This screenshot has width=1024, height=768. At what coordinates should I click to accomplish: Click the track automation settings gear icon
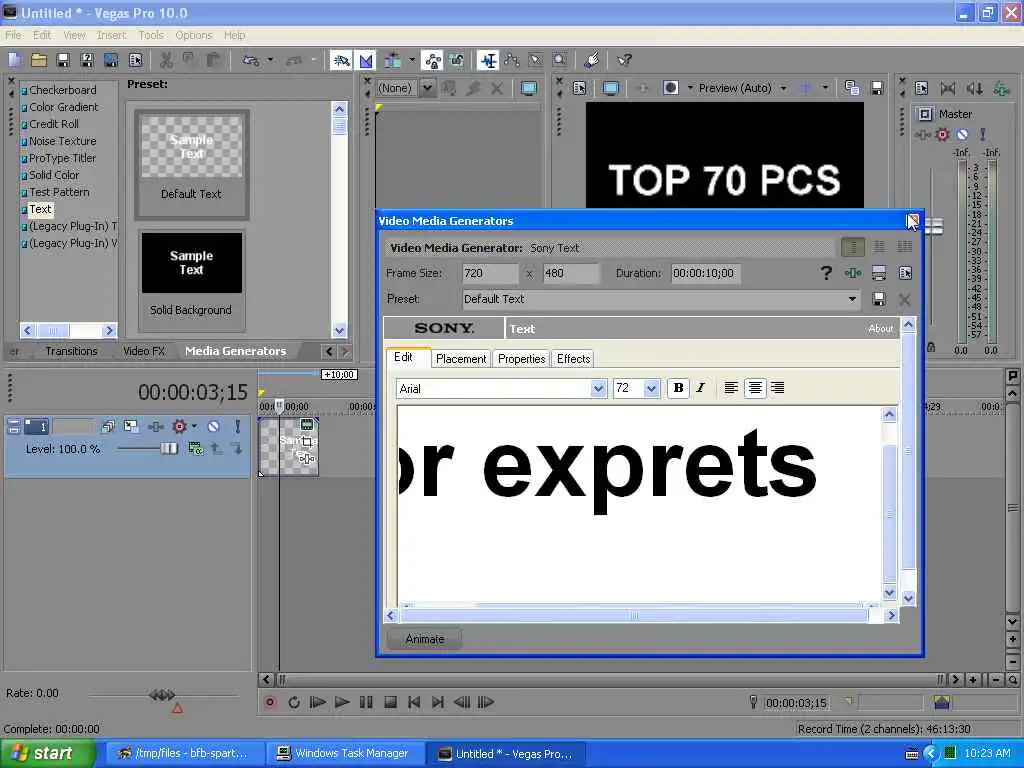(x=180, y=426)
